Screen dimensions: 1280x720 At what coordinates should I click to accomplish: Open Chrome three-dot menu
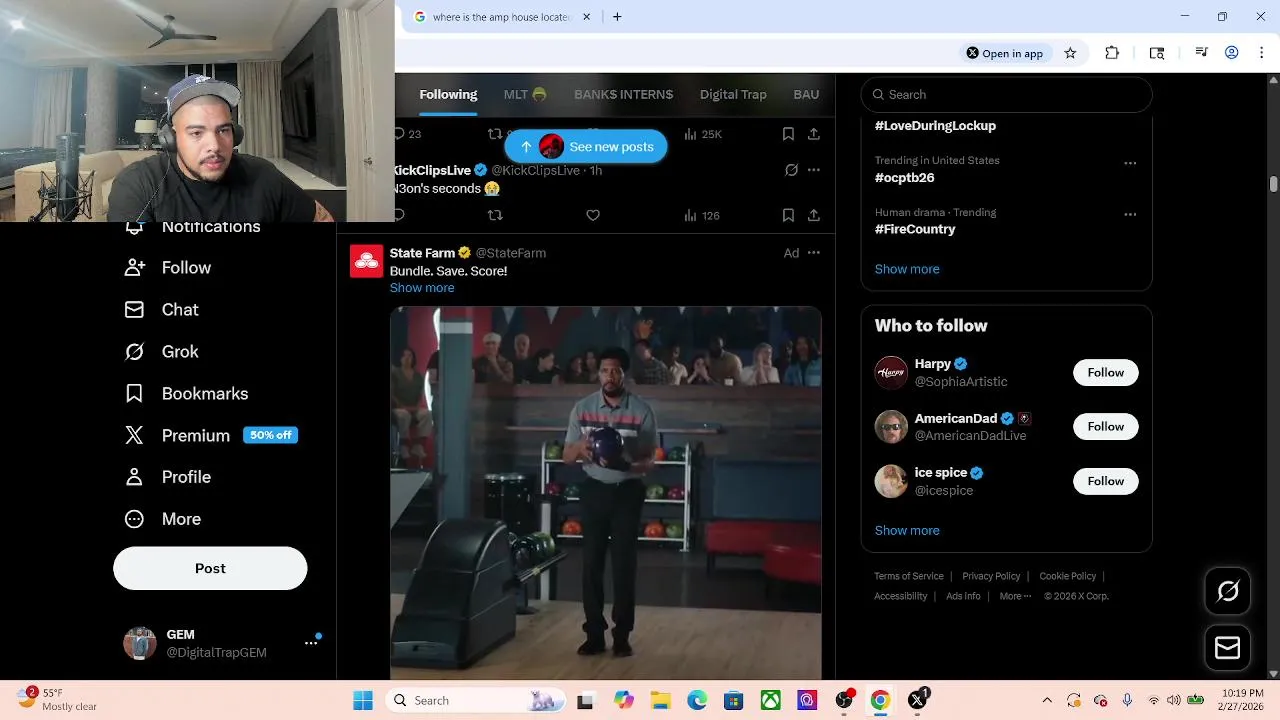point(1261,53)
